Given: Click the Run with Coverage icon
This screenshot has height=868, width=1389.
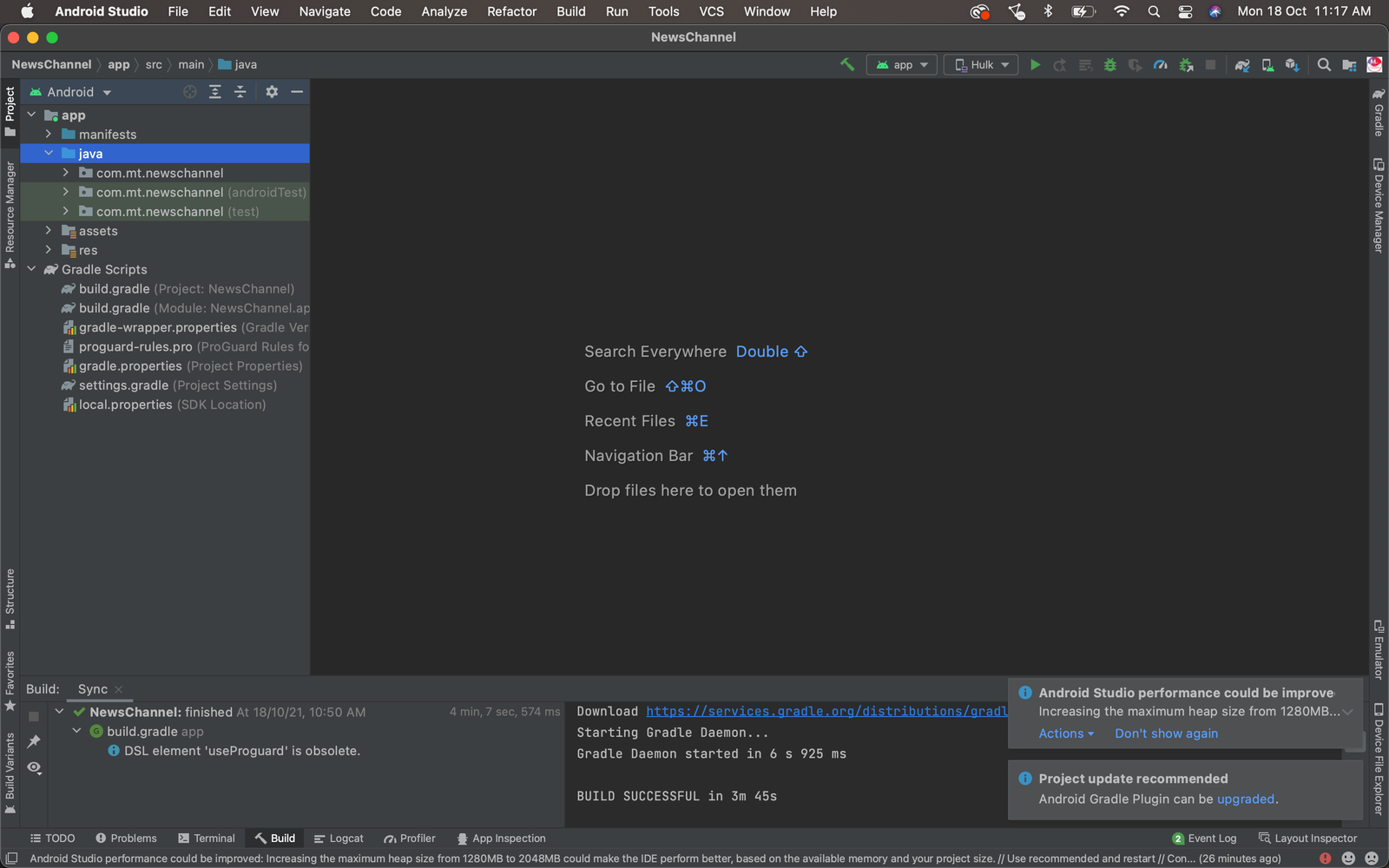Looking at the screenshot, I should pos(1135,65).
